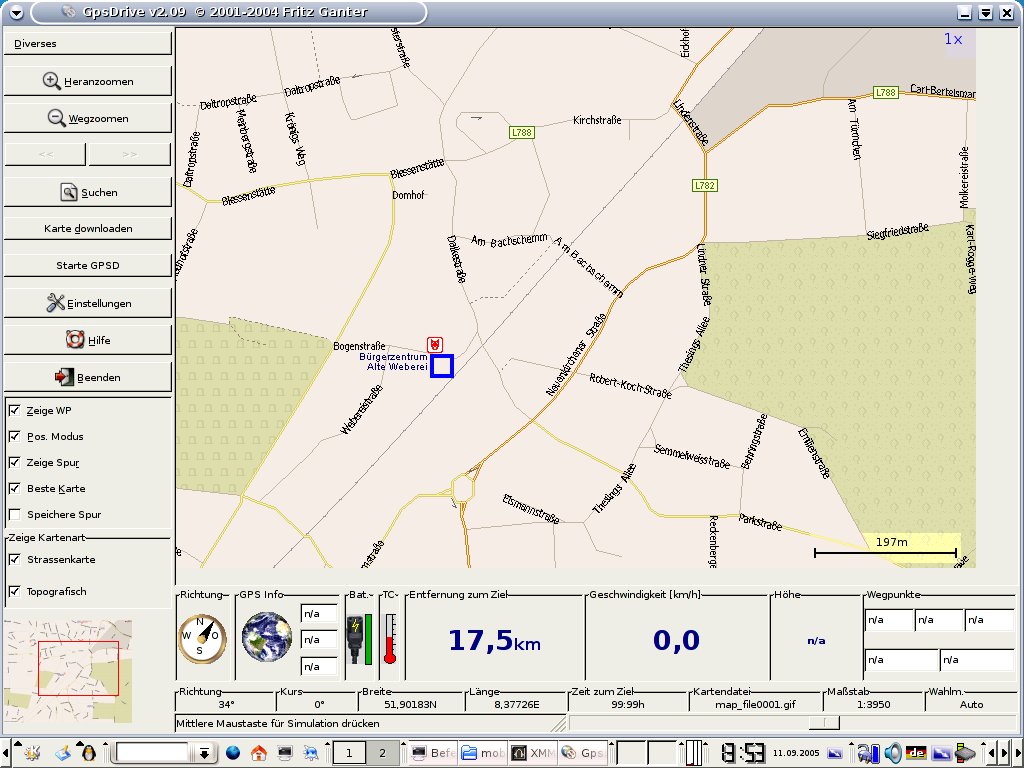The width and height of the screenshot is (1024, 768).
Task: Toggle the Strassenkarte map type checkbox
Action: pyautogui.click(x=14, y=559)
